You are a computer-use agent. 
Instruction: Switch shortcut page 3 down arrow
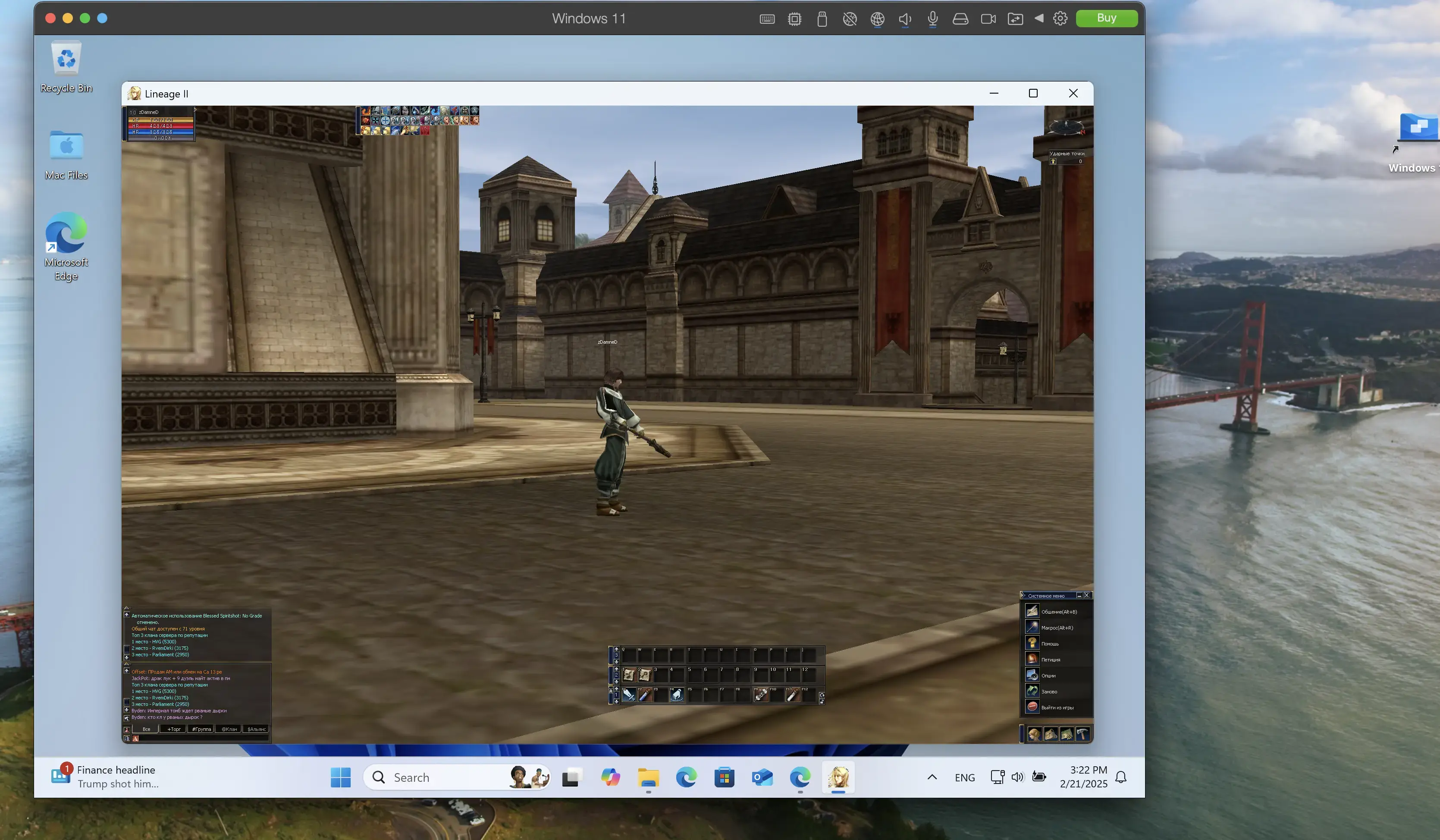(x=617, y=662)
